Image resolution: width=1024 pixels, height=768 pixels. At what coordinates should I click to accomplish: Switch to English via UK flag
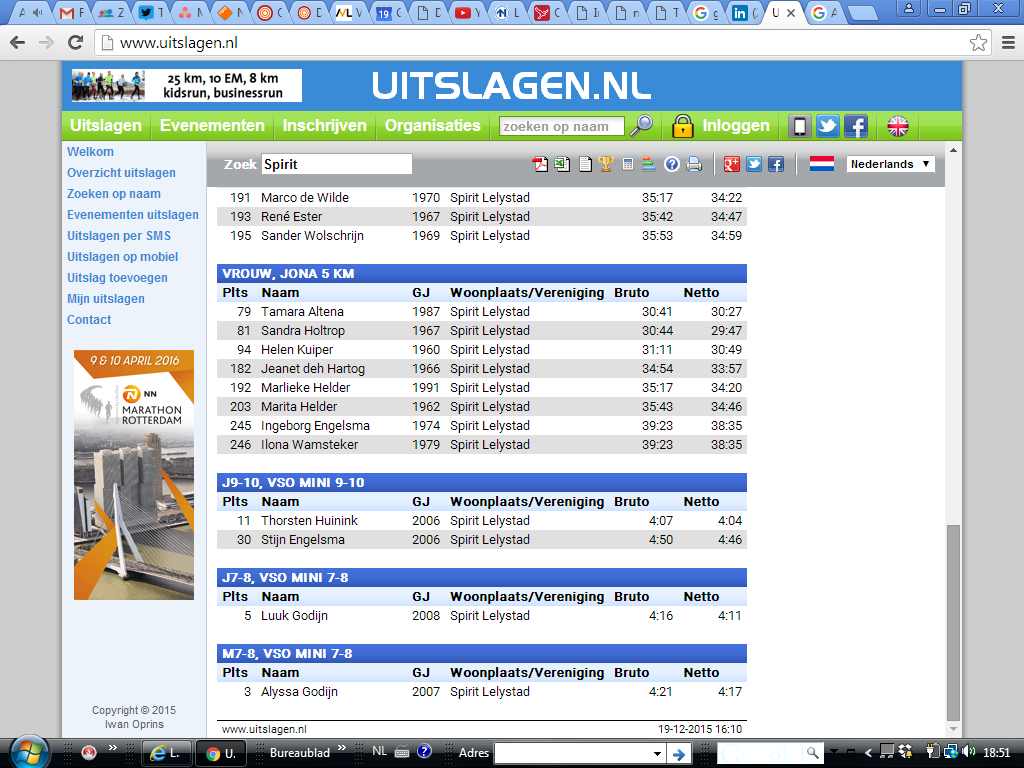898,126
